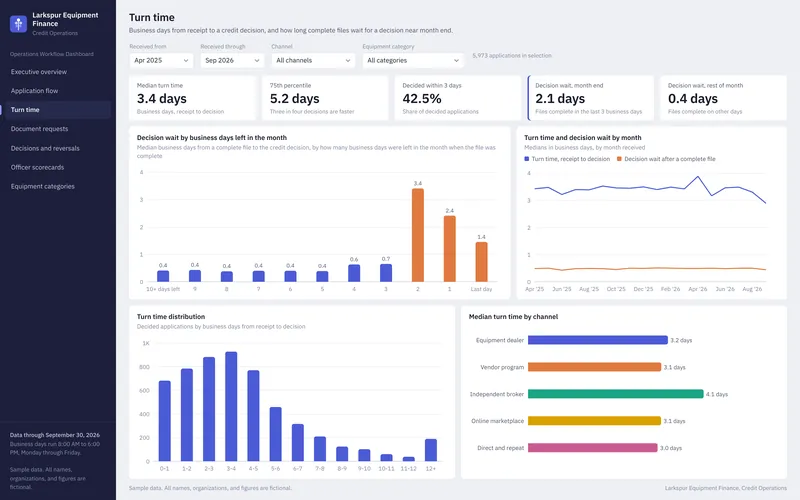Navigate to Decisions and reversals
This screenshot has height=500, width=800.
[x=45, y=148]
